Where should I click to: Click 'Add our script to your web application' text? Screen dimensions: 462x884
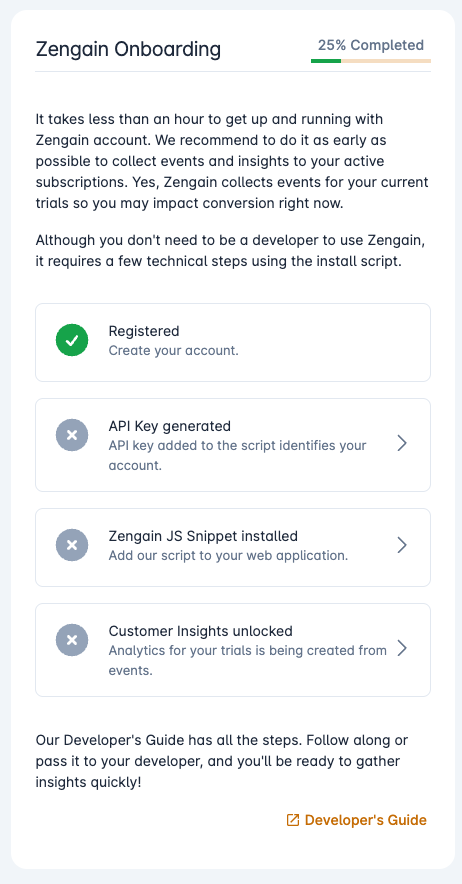228,555
